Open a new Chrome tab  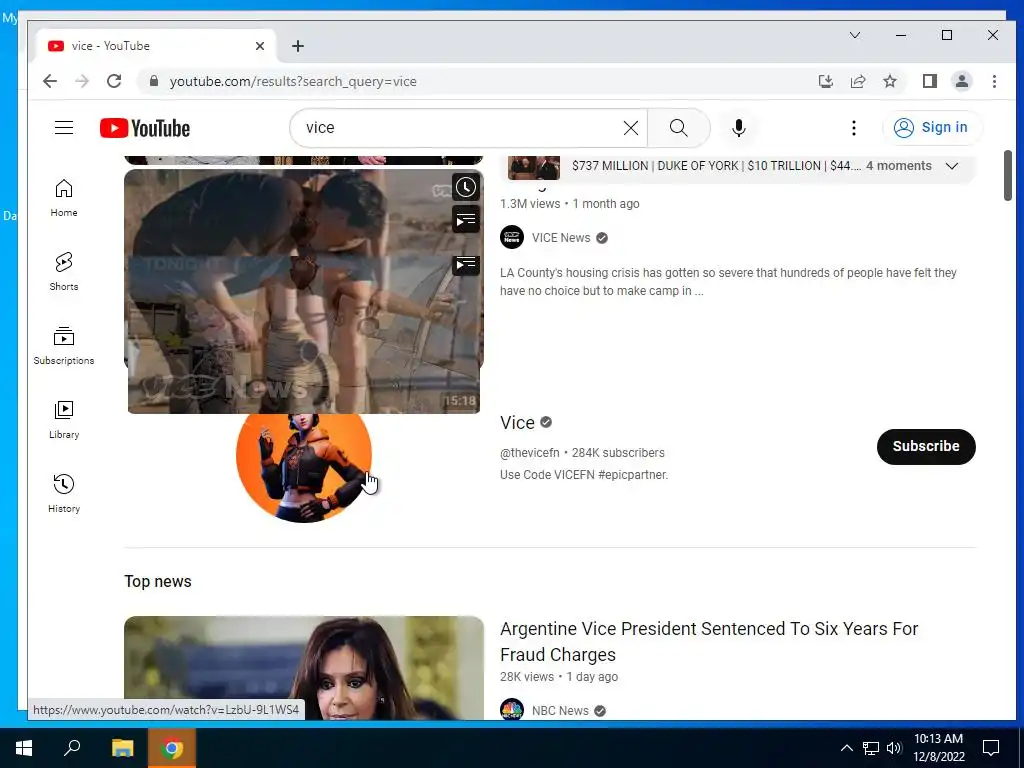coord(298,46)
